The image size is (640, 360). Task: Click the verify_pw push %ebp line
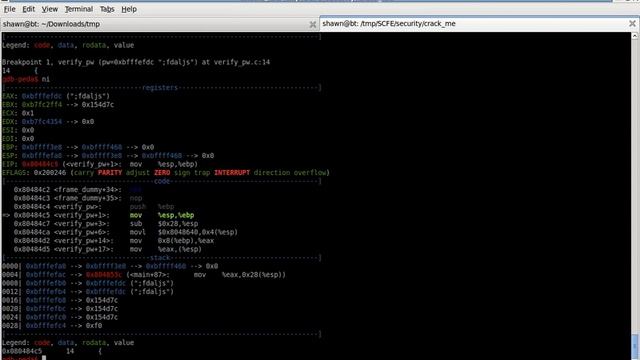(x=94, y=207)
